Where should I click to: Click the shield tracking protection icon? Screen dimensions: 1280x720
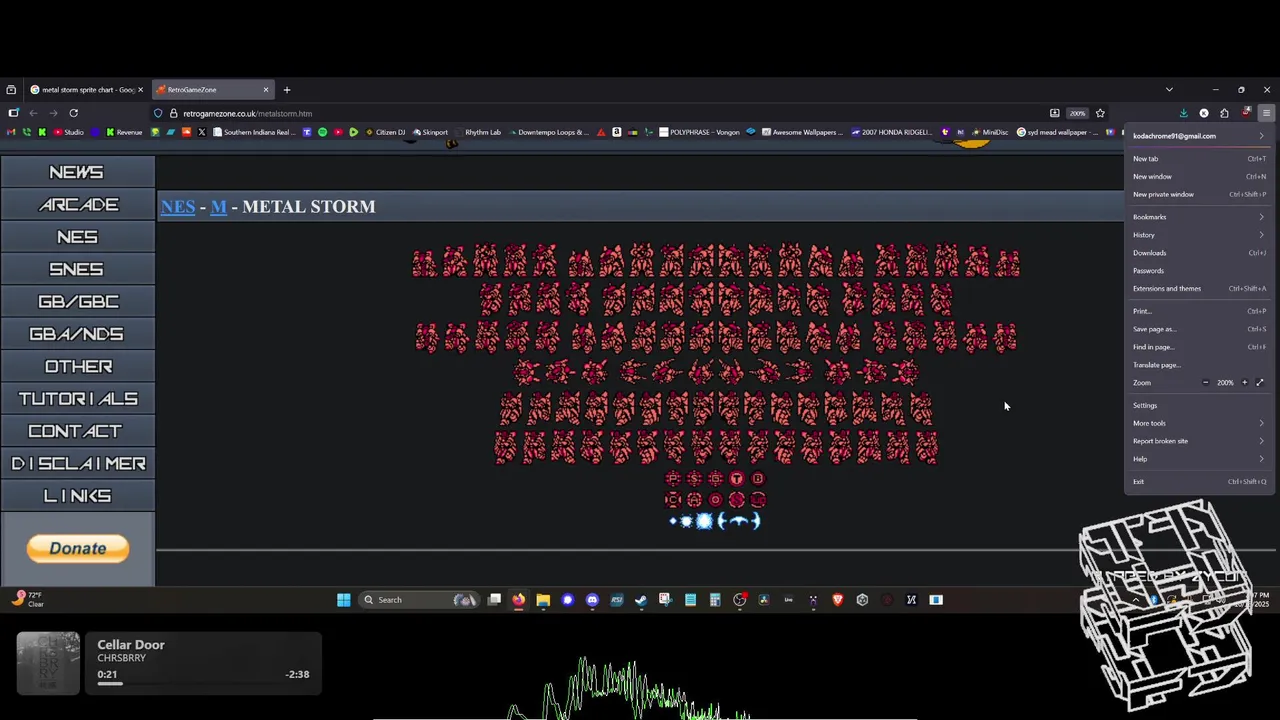[x=158, y=113]
